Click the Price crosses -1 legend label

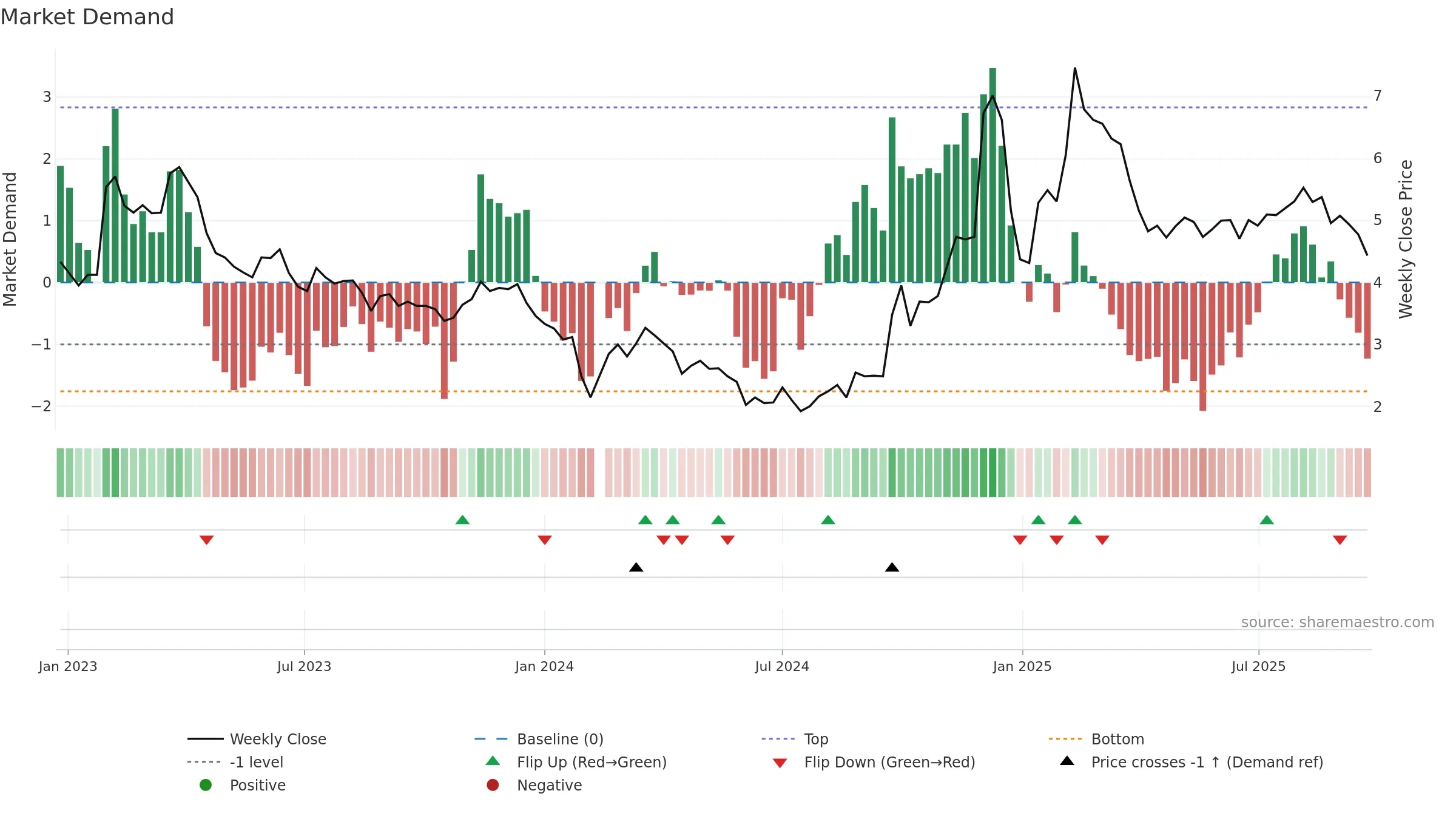click(x=1207, y=762)
